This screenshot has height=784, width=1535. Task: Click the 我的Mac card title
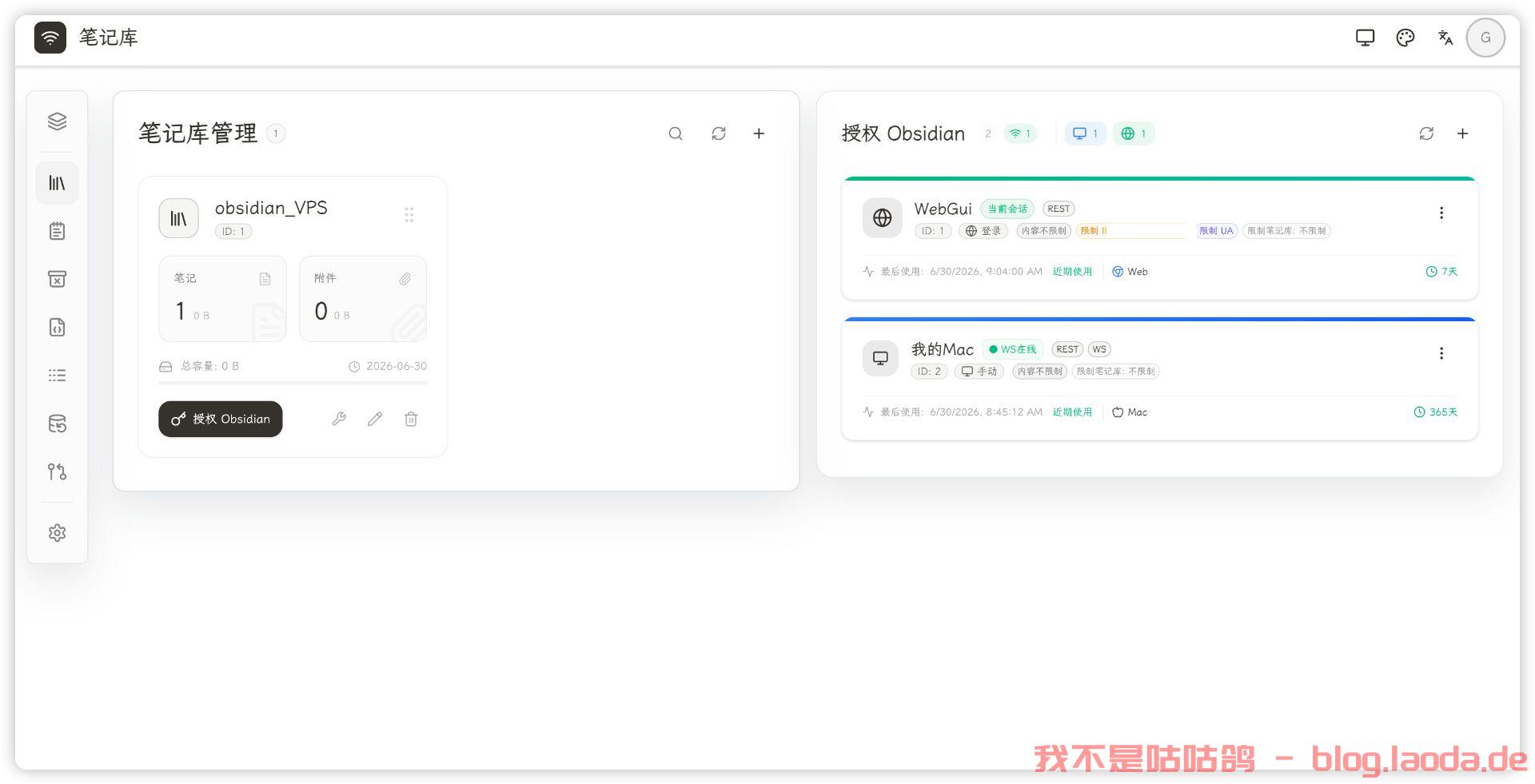[x=943, y=349]
